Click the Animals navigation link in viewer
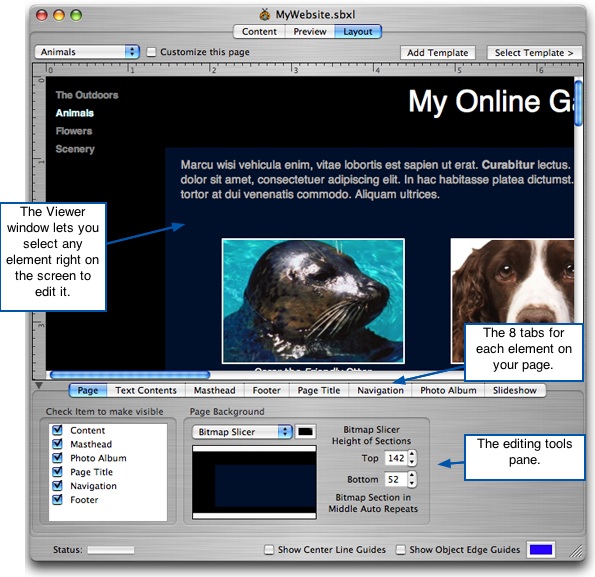Viewport: 595px width, 577px height. coord(75,113)
